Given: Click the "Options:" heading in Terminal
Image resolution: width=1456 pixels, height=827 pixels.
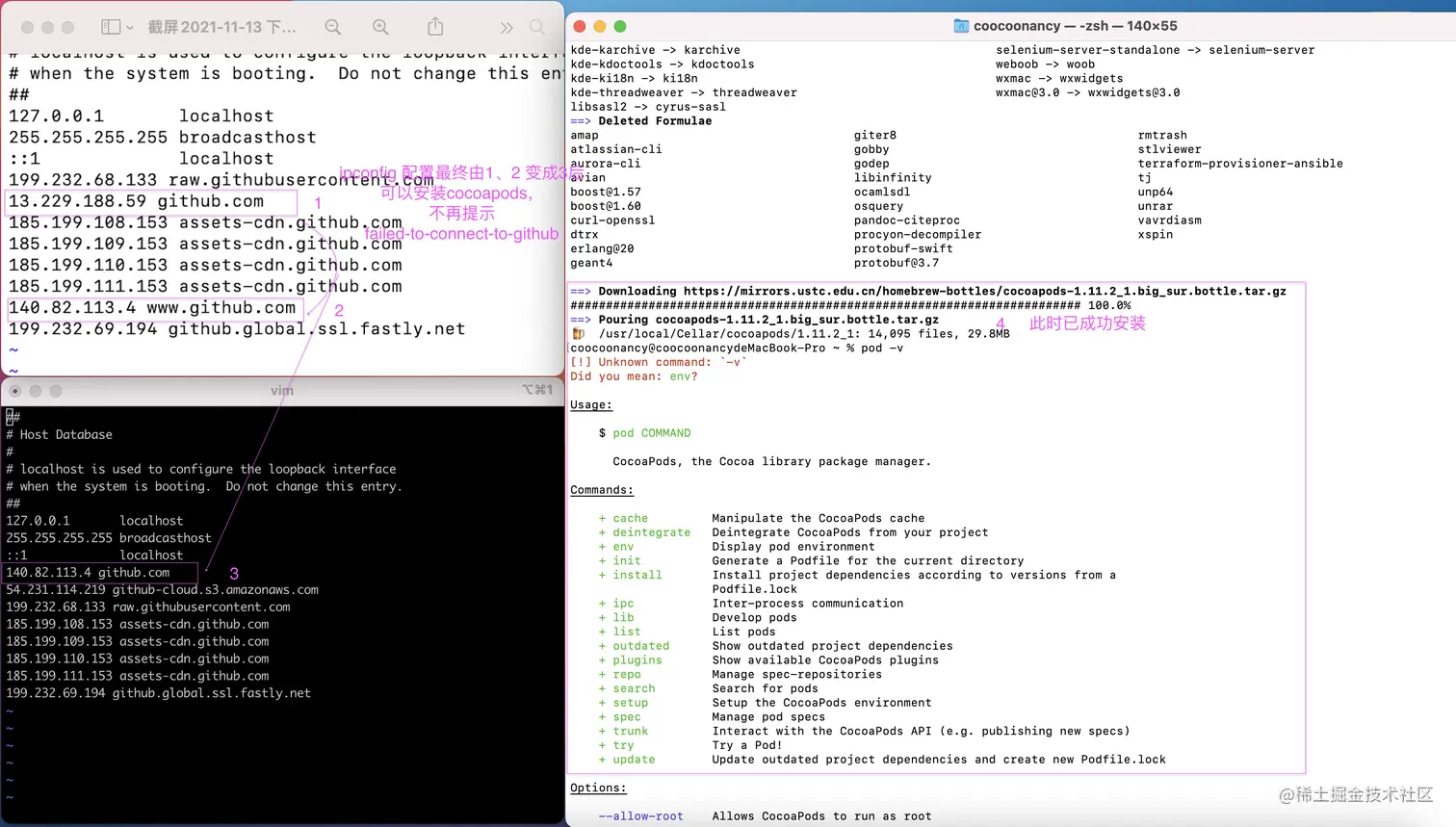Looking at the screenshot, I should [x=598, y=788].
